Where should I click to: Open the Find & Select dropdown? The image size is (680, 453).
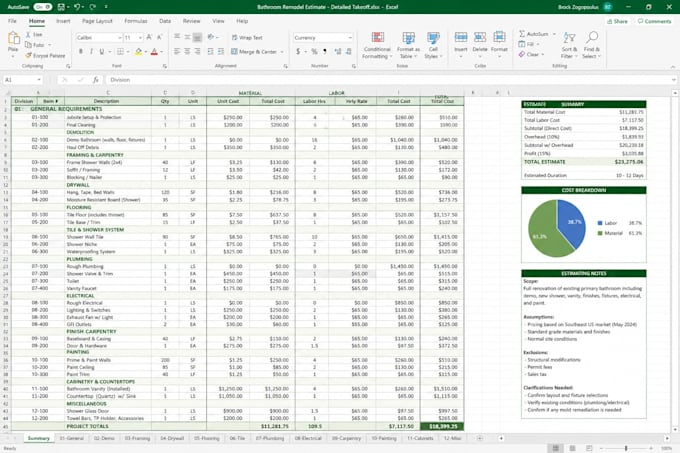[x=592, y=45]
